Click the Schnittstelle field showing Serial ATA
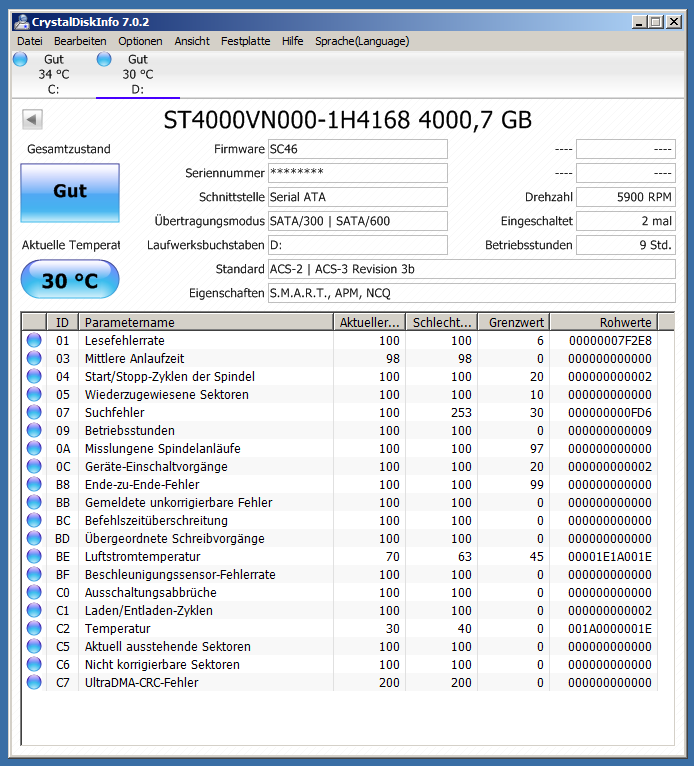The height and width of the screenshot is (766, 694). (358, 197)
